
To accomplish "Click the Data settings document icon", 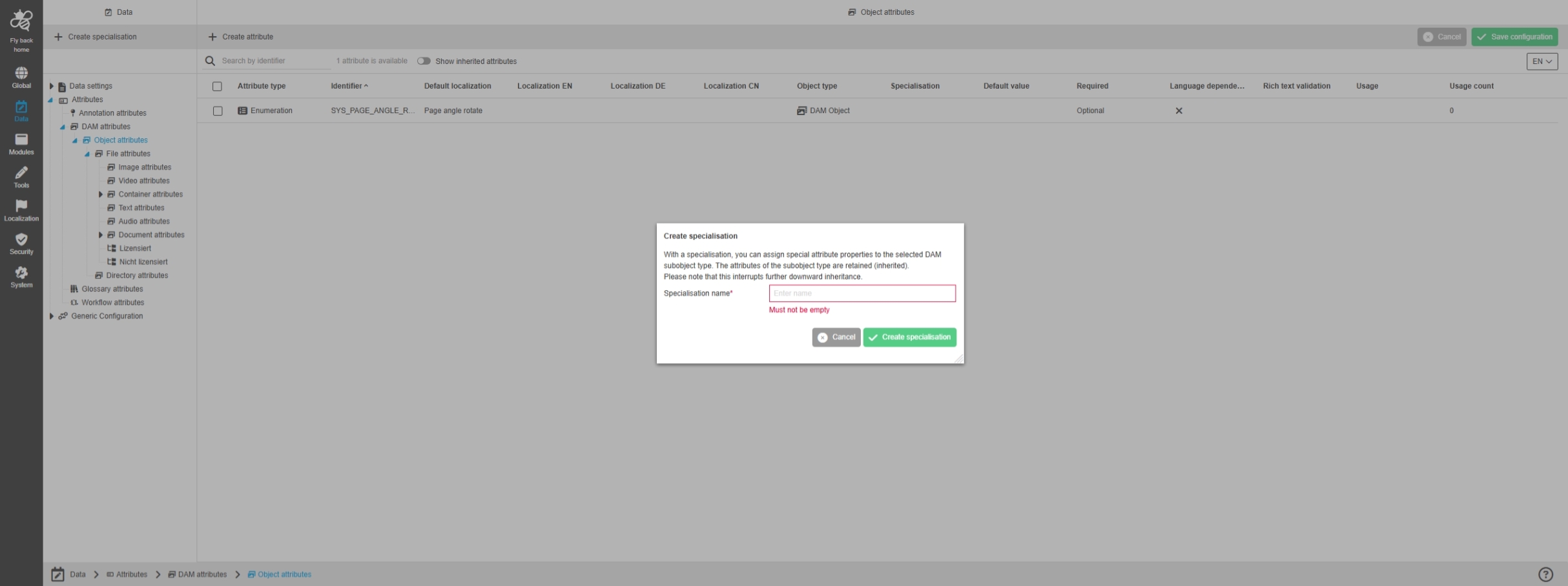I will click(62, 87).
